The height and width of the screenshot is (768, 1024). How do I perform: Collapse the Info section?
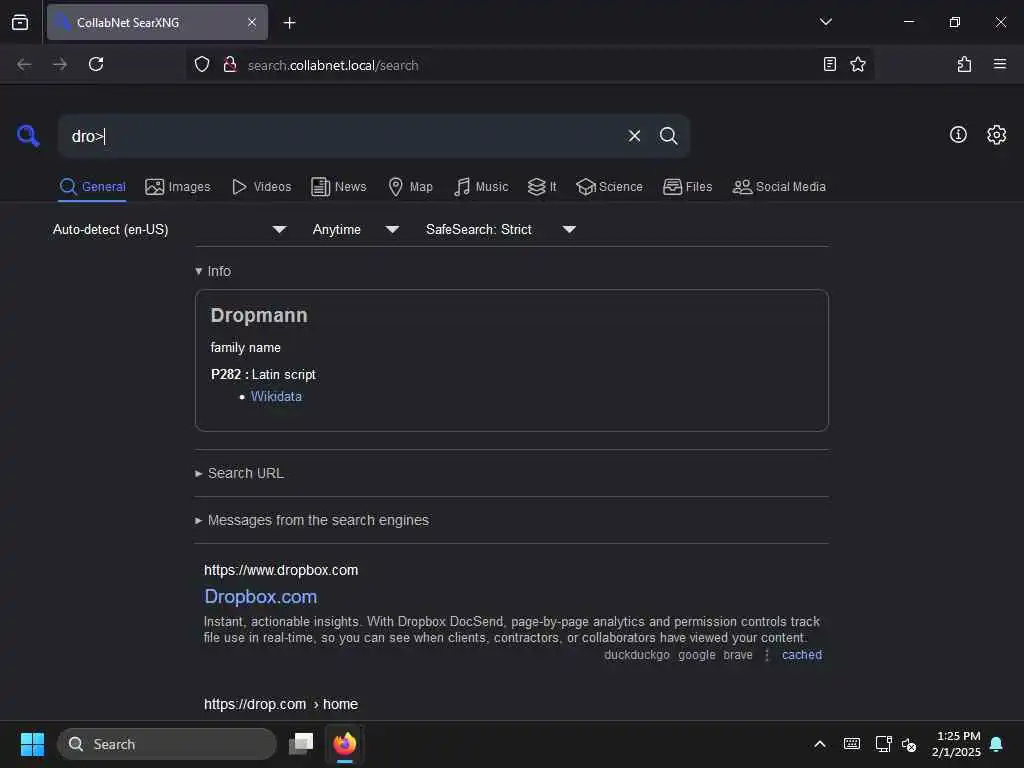213,271
